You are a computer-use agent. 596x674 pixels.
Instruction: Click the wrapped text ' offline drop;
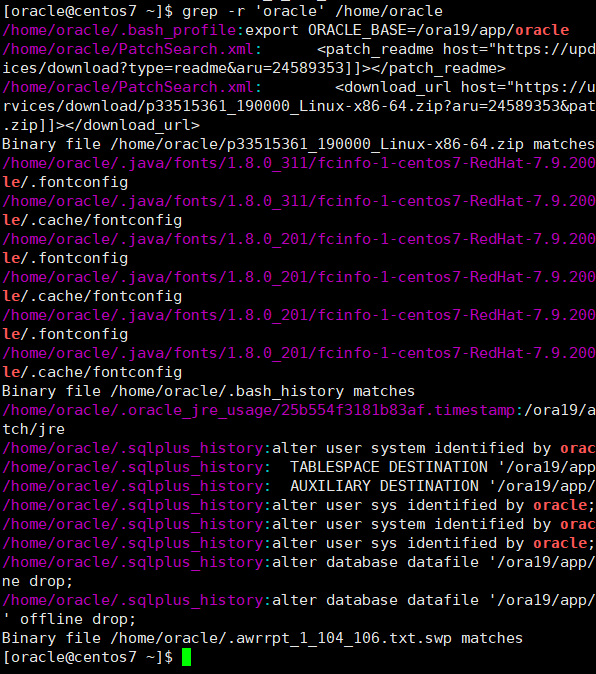click(69, 619)
